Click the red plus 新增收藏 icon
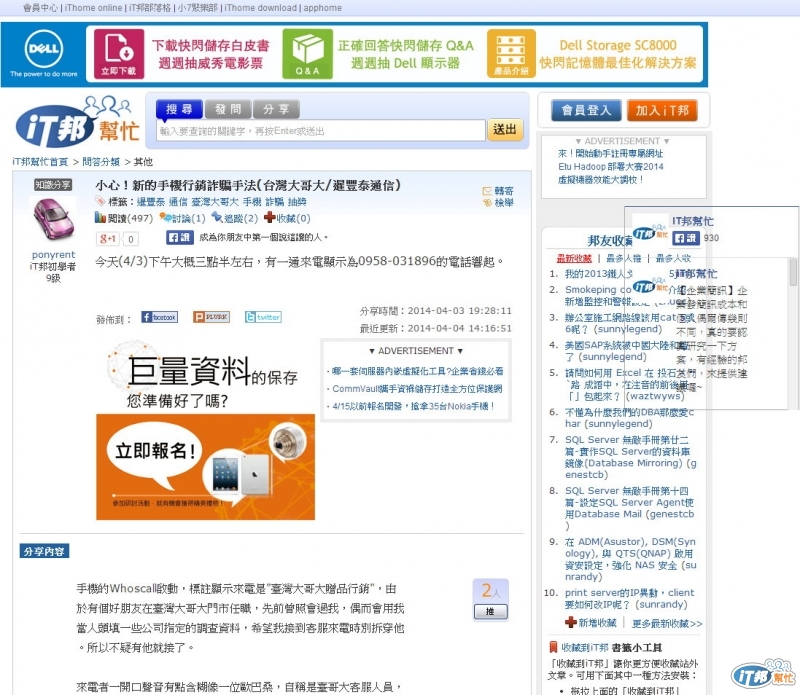Viewport: 800px width, 695px height. pyautogui.click(x=571, y=623)
